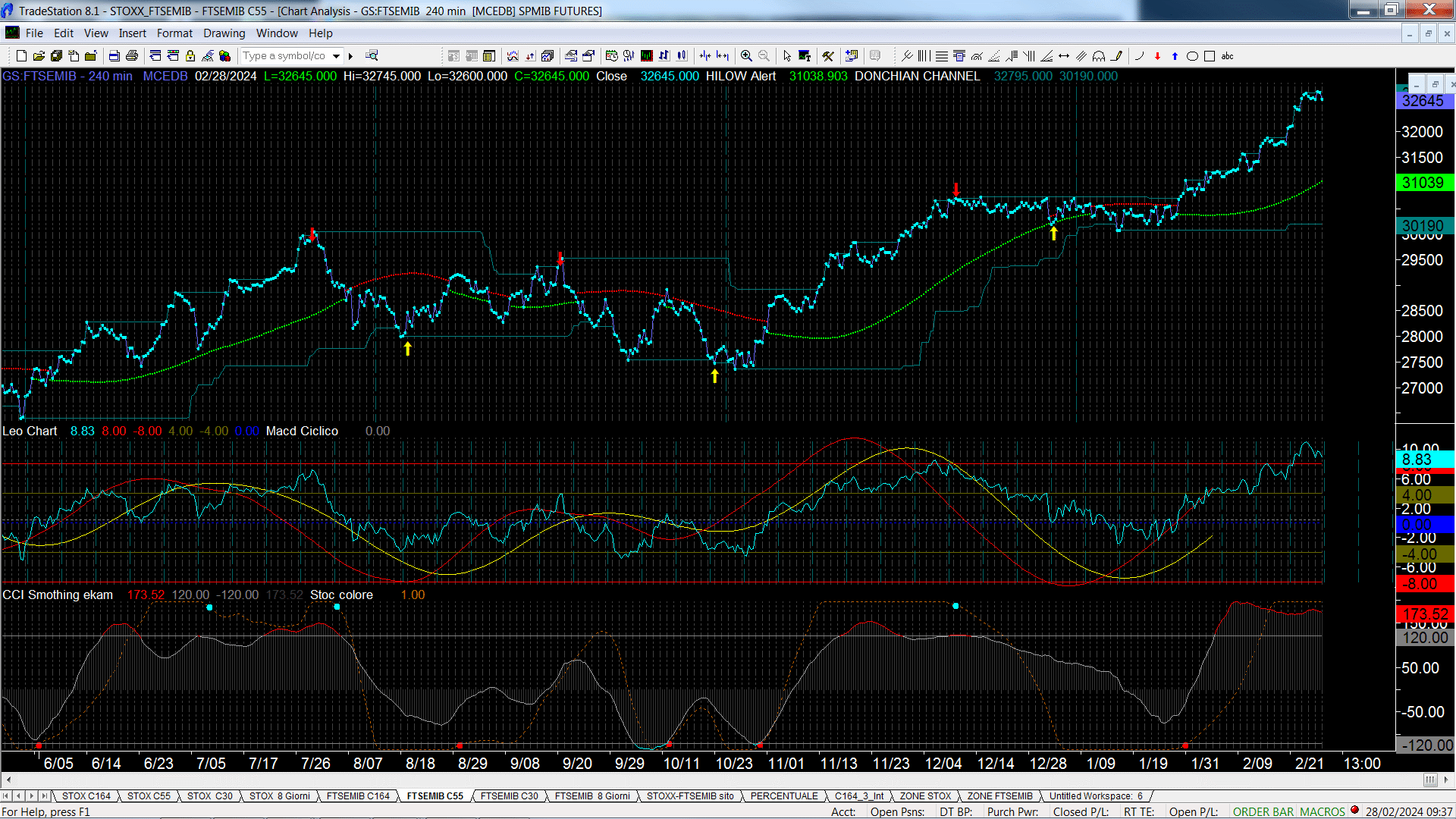This screenshot has width=1456, height=819.
Task: Open the File menu
Action: [x=34, y=33]
